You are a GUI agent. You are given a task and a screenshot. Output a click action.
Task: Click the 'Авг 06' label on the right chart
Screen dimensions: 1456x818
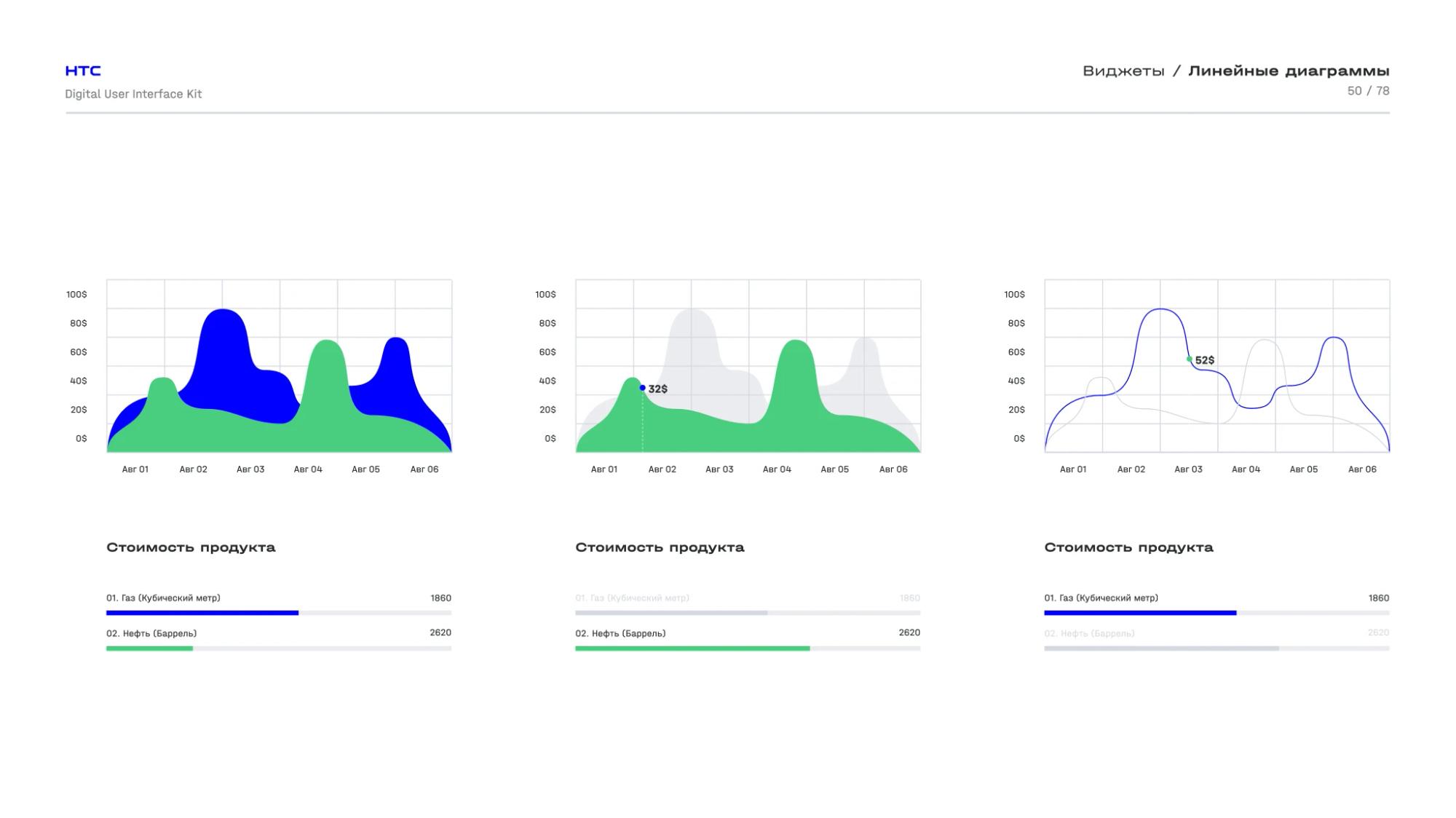click(x=1362, y=469)
